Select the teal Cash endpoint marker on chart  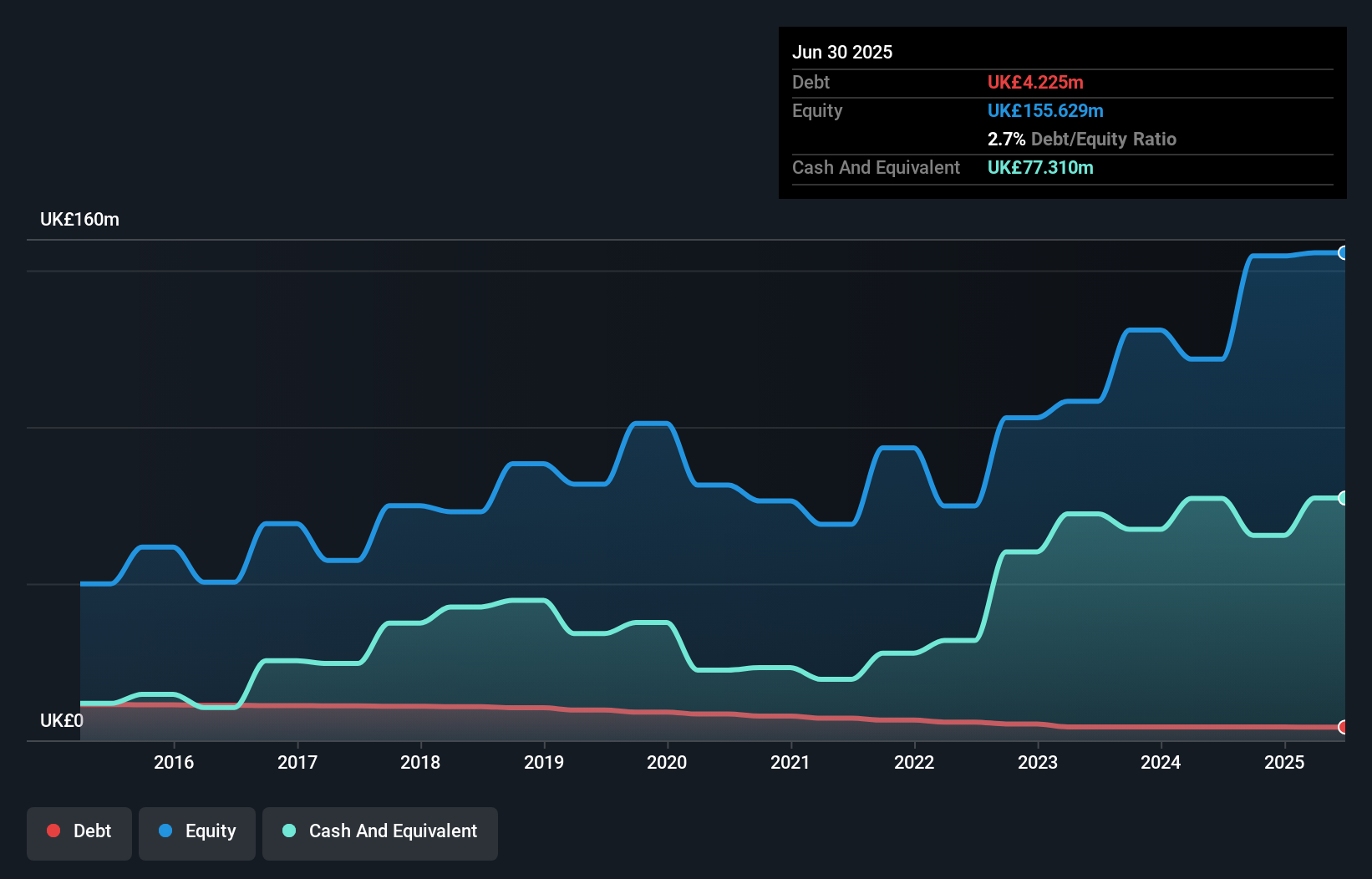(x=1343, y=497)
